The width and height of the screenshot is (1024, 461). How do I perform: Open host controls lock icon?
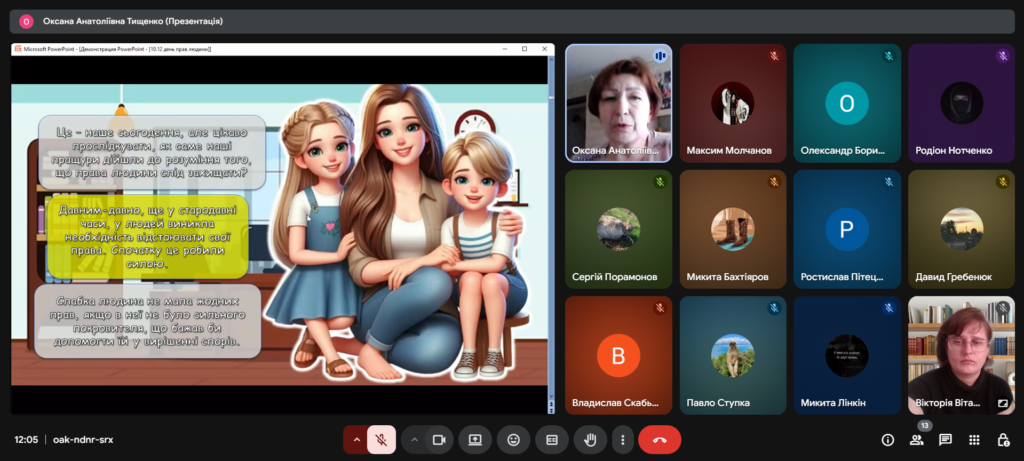point(1003,439)
